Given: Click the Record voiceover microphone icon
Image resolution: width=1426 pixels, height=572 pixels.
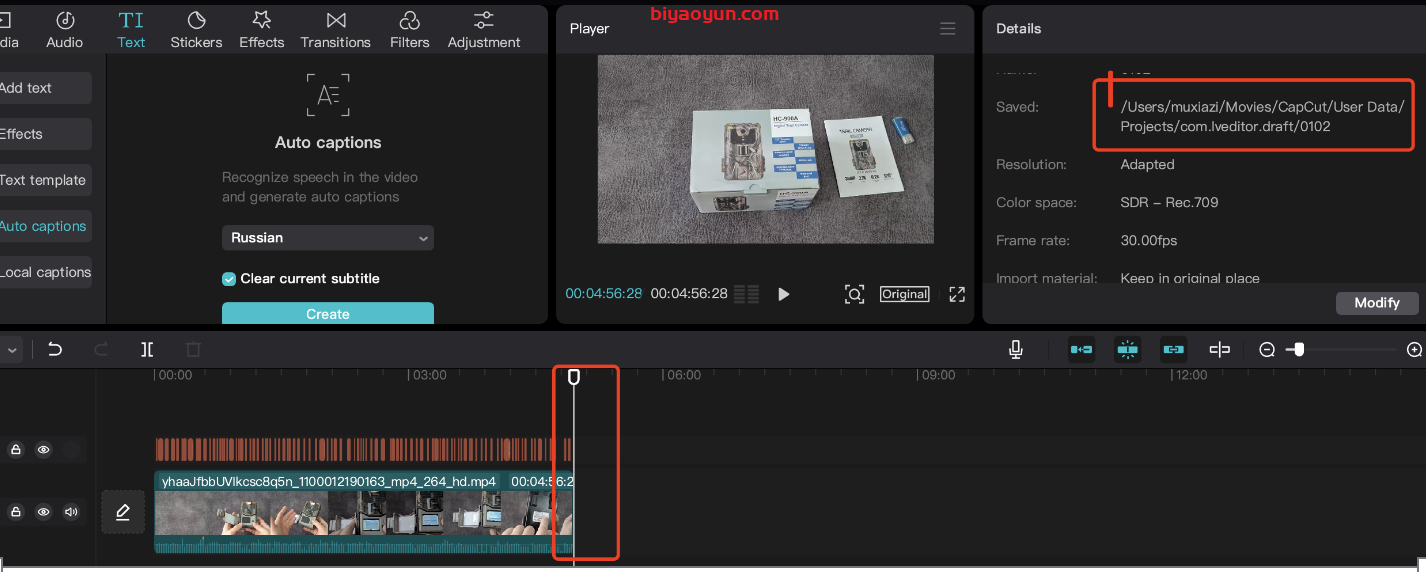Looking at the screenshot, I should [x=1016, y=349].
